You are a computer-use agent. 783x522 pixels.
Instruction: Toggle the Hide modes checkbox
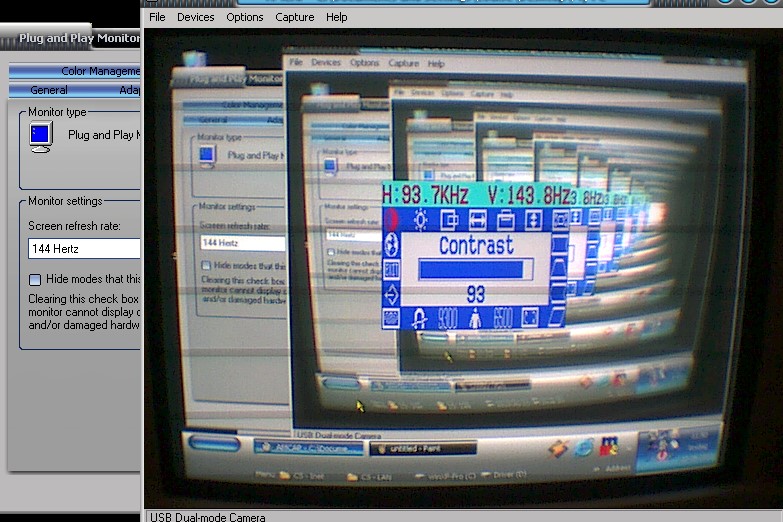(35, 279)
